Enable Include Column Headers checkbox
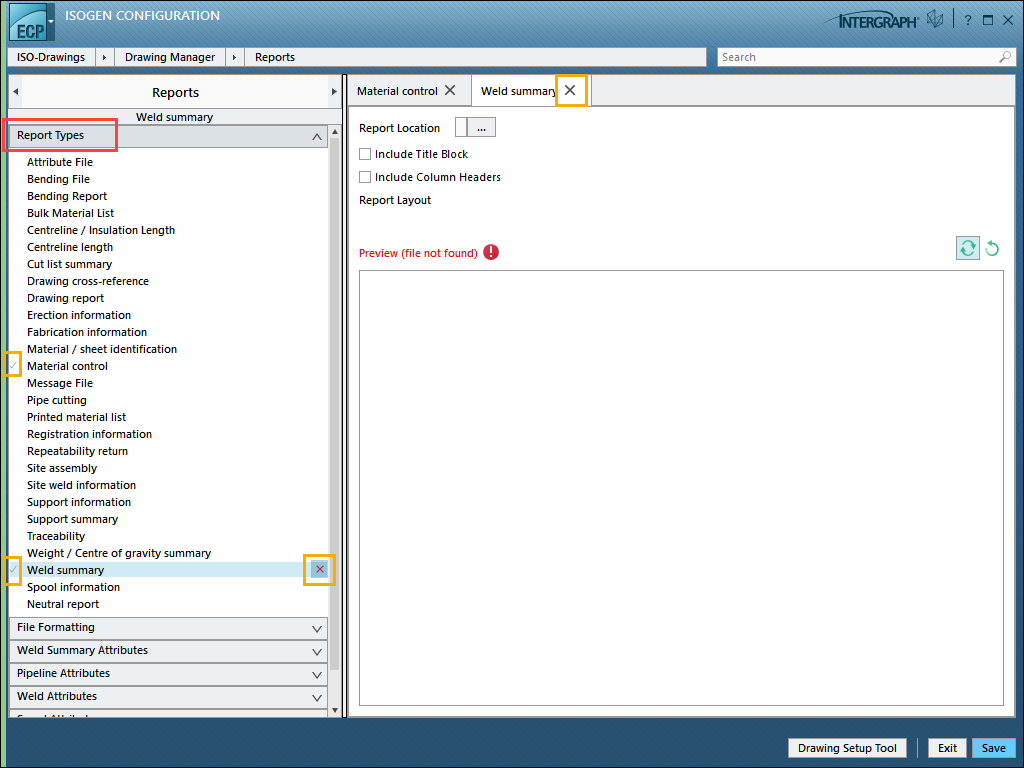The image size is (1024, 768). [365, 177]
